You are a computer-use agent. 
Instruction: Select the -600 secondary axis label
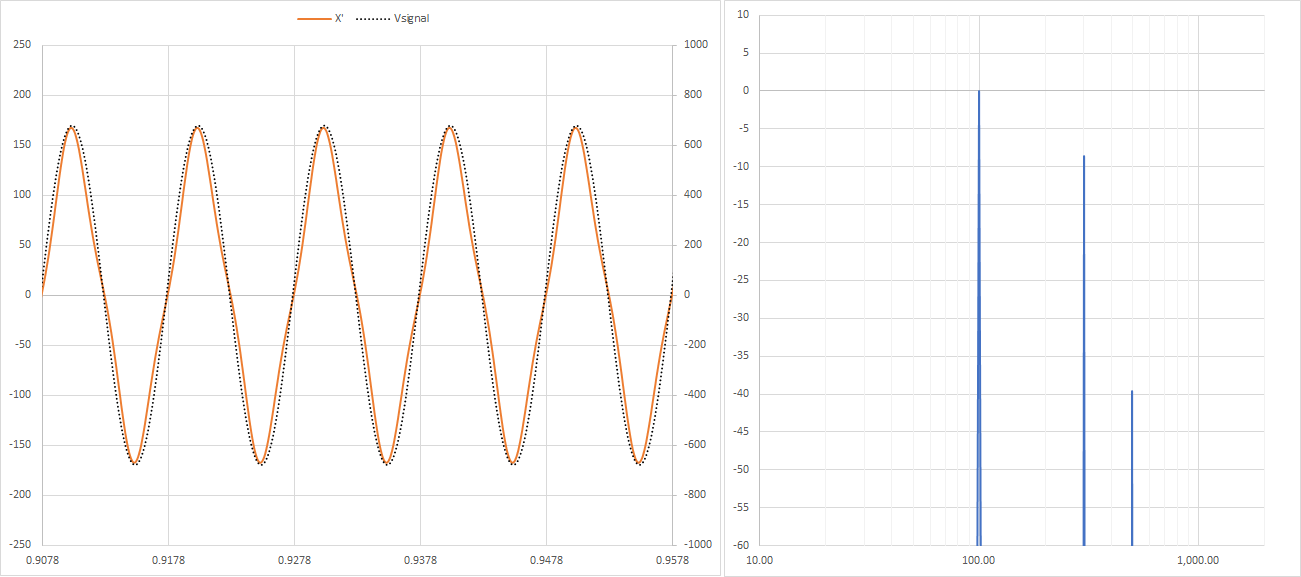695,445
